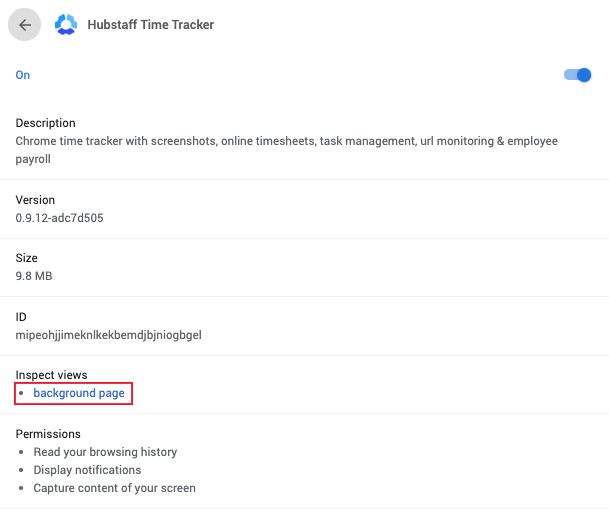
Task: Go back using the arrow button
Action: click(x=24, y=25)
